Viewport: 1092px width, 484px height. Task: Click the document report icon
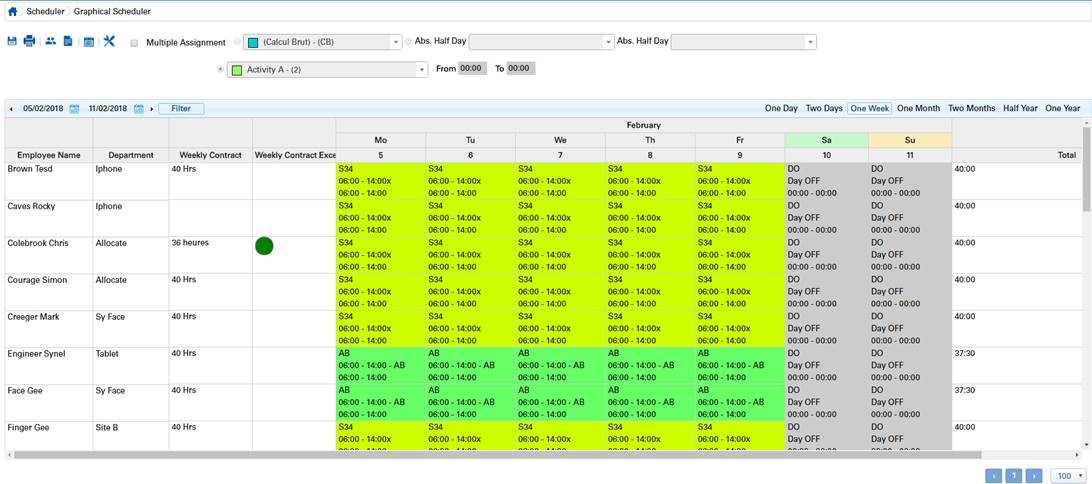tap(68, 42)
